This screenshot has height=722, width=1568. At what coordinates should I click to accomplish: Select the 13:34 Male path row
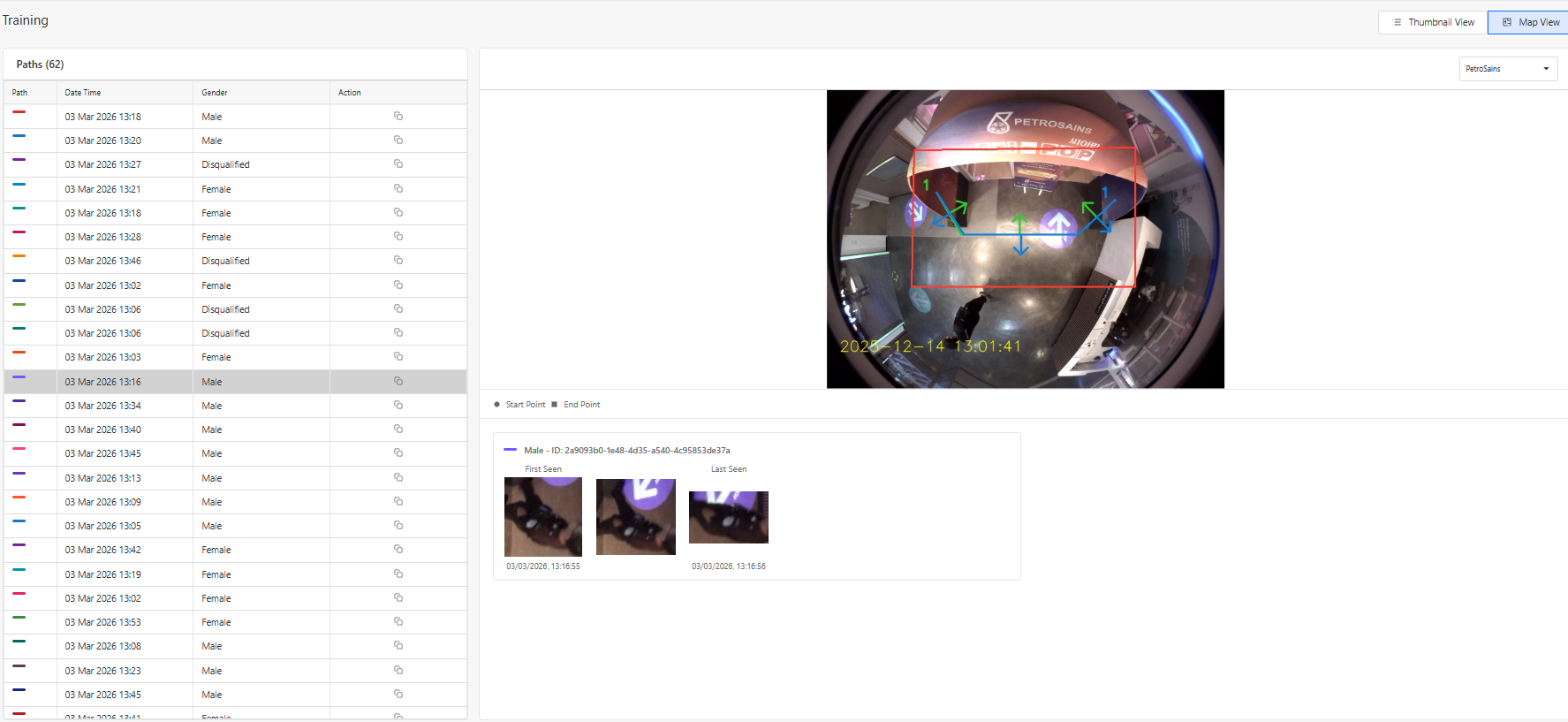(x=102, y=406)
